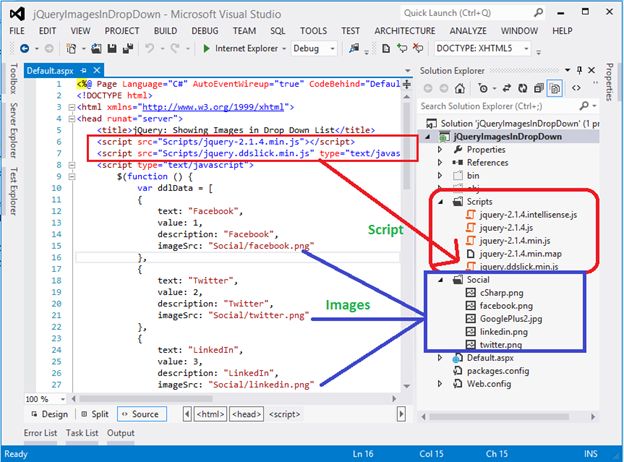The image size is (624, 462).
Task: Collapse the function block at line 9
Action: point(72,176)
